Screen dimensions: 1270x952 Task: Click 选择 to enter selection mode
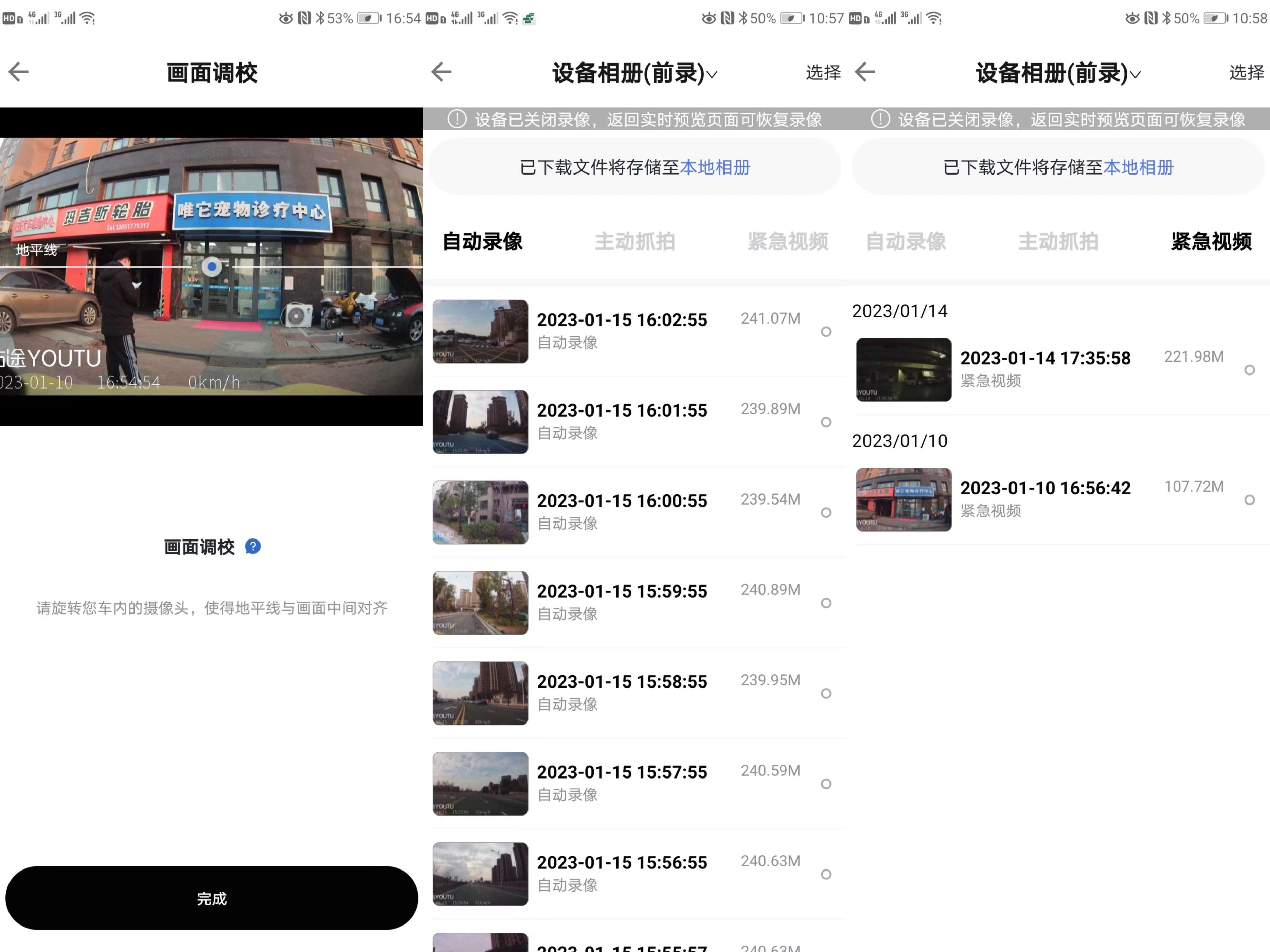823,72
